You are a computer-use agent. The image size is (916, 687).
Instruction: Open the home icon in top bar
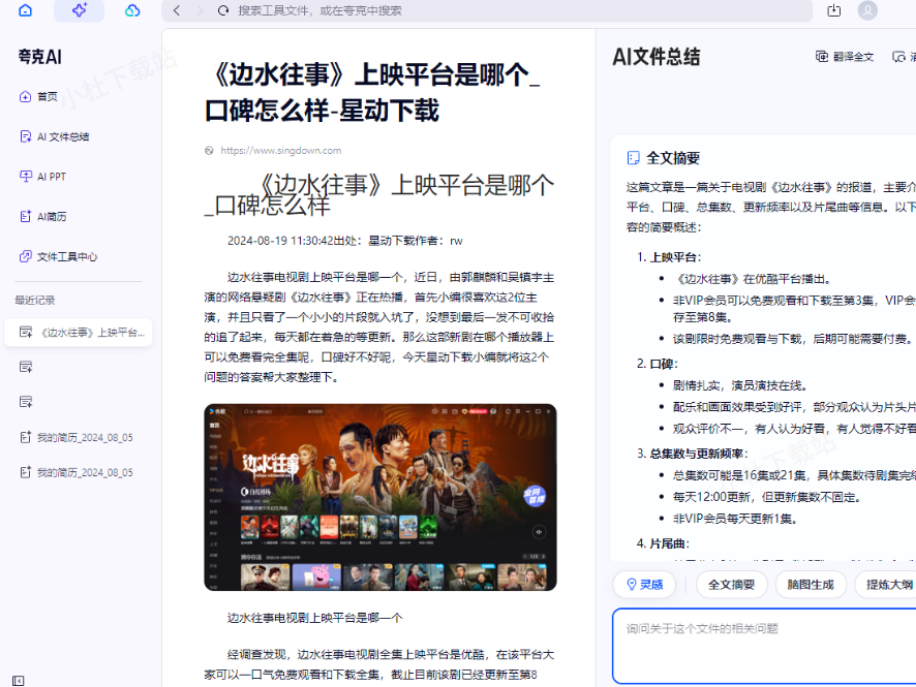[x=25, y=11]
